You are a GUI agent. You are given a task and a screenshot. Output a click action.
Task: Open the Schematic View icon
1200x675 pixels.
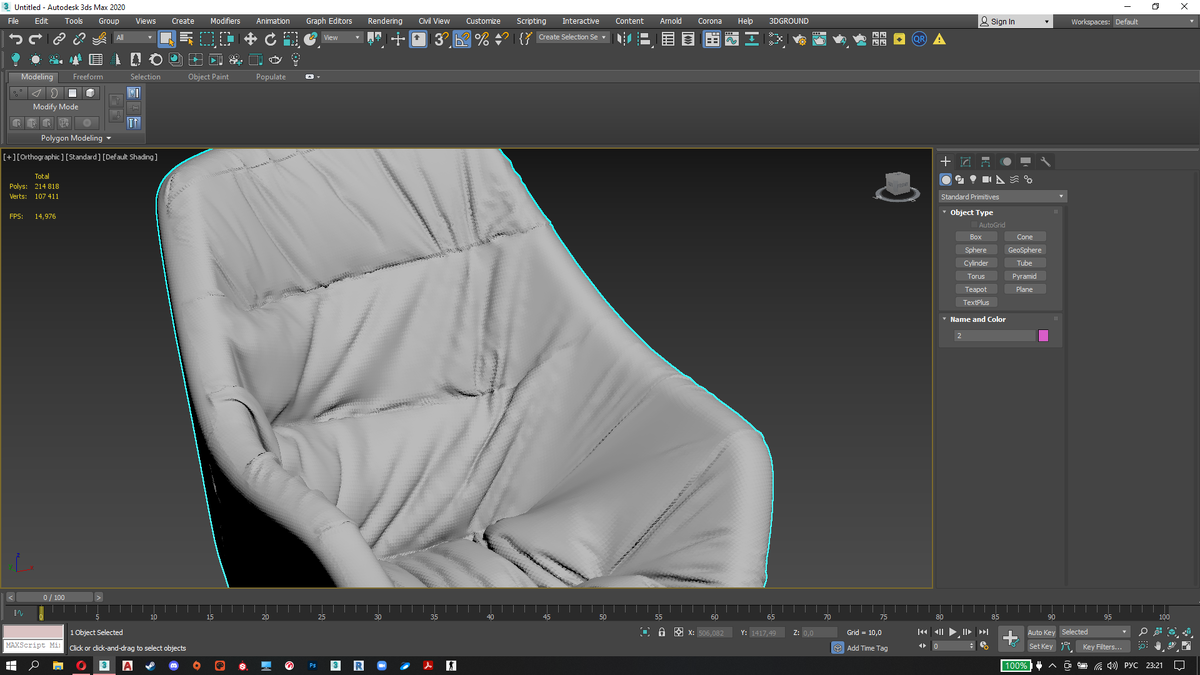pyautogui.click(x=751, y=39)
